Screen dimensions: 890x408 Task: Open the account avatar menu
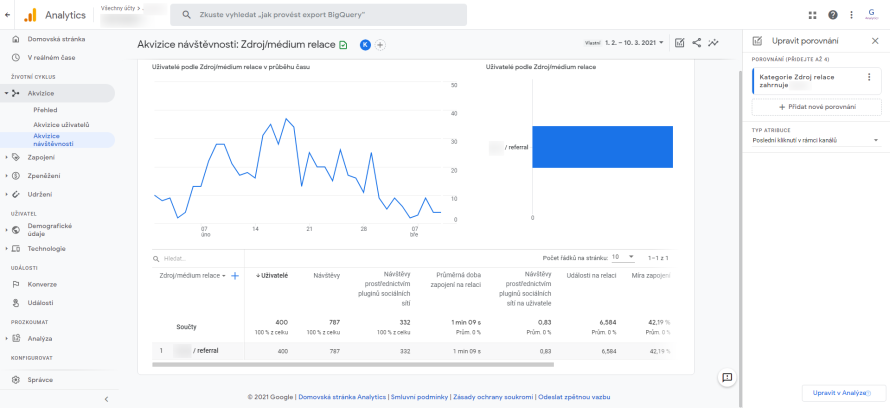click(x=872, y=15)
